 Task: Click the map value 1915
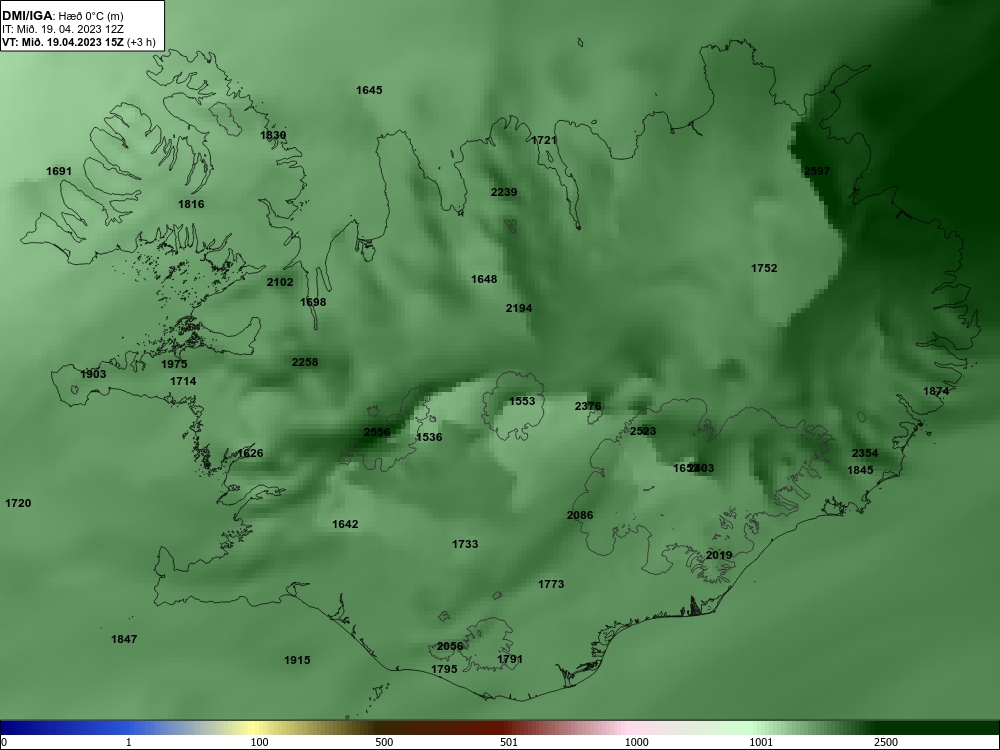(x=297, y=660)
